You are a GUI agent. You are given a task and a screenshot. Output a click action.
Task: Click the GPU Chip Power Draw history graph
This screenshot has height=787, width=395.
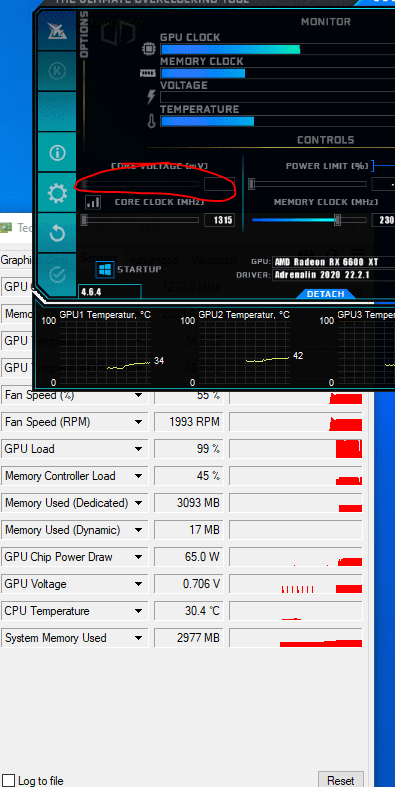click(296, 558)
